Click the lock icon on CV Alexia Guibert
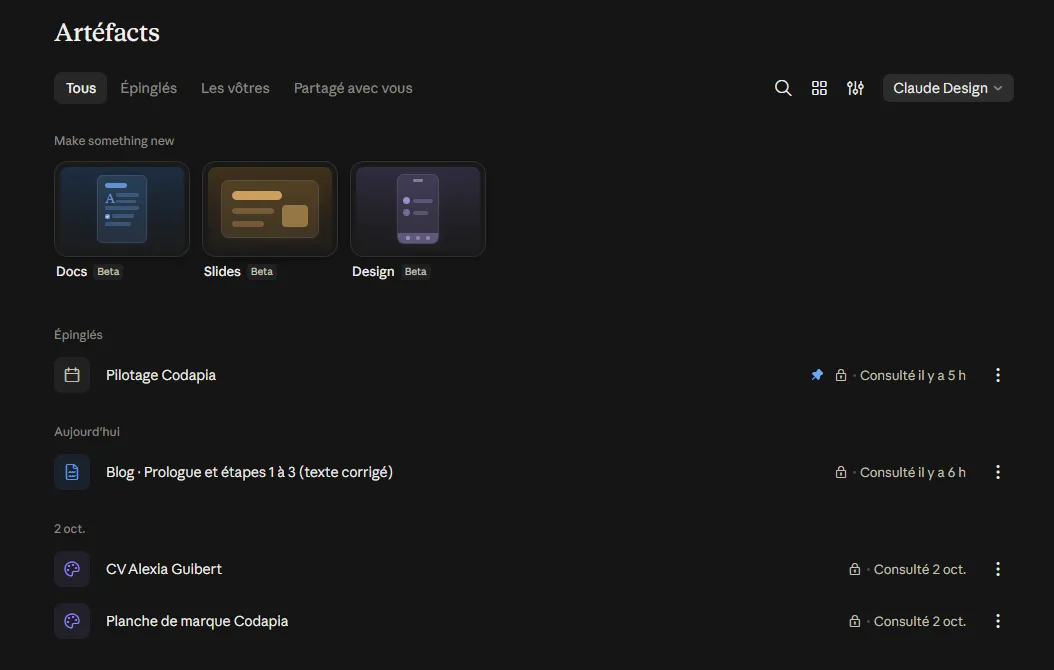This screenshot has height=670, width=1054. [854, 569]
